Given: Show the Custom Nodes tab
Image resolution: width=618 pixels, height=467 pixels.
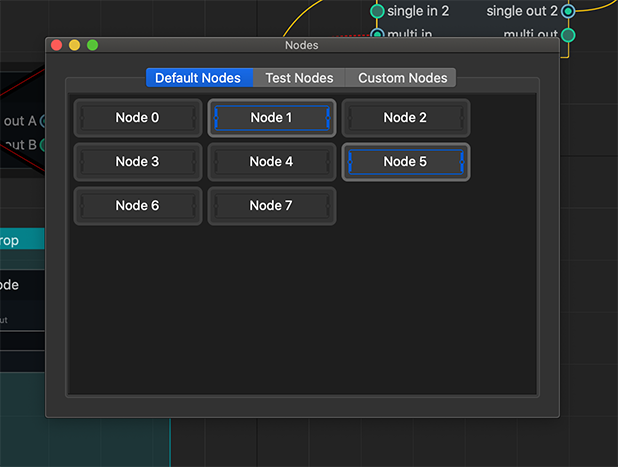Looking at the screenshot, I should point(401,78).
